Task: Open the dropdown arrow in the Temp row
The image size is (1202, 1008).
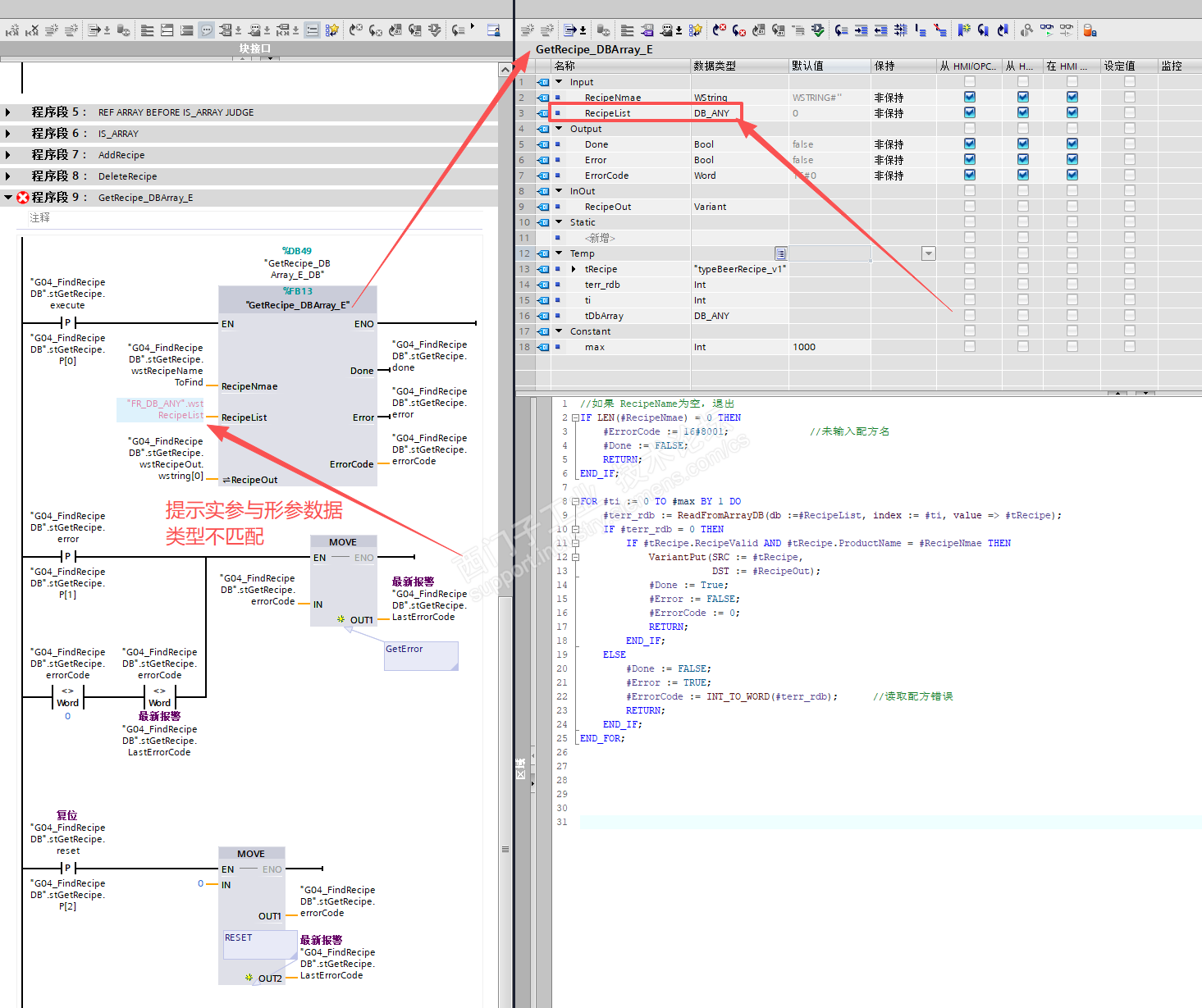Action: pyautogui.click(x=928, y=253)
